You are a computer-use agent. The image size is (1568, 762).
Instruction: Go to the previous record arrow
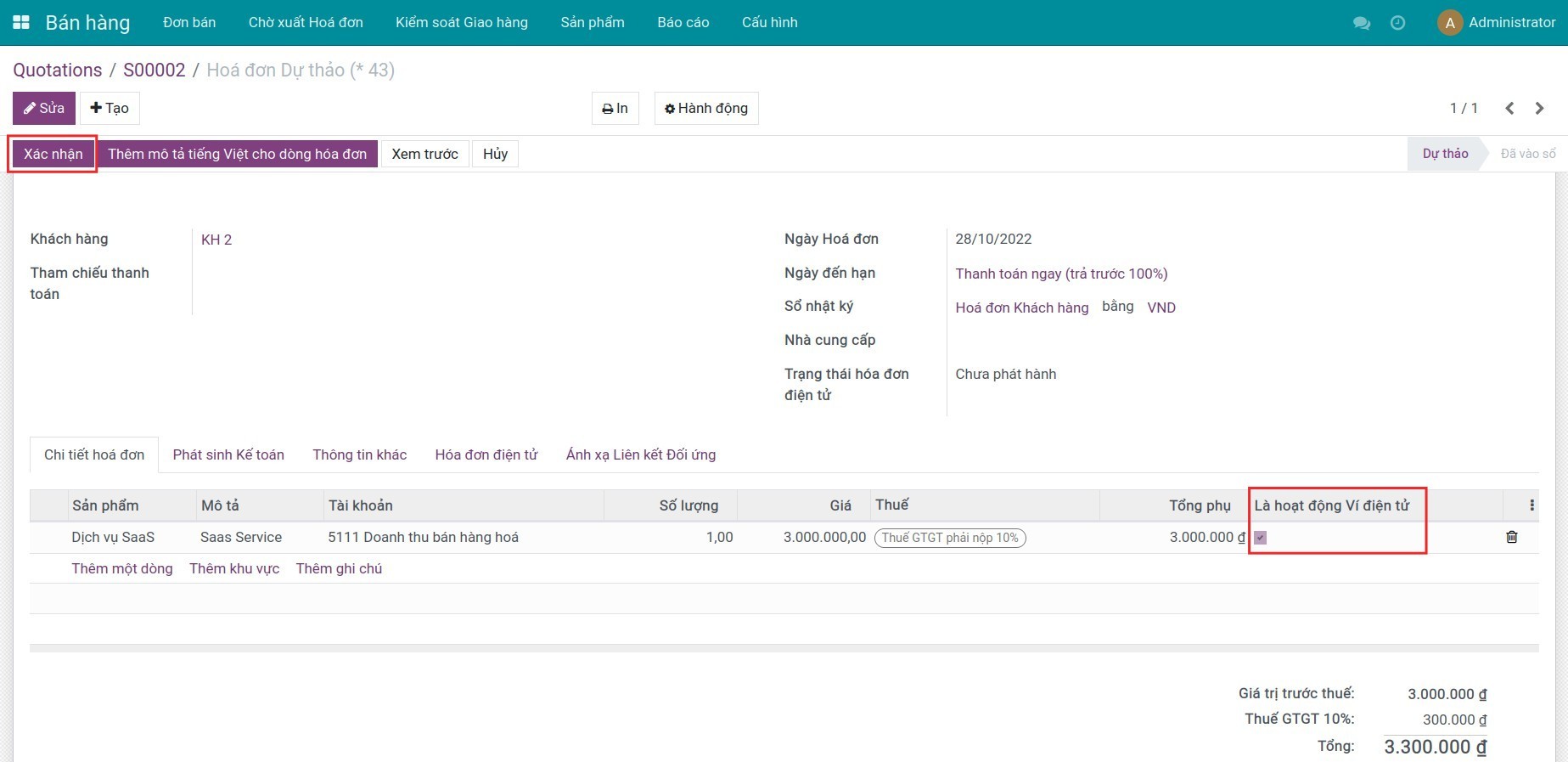click(1509, 108)
